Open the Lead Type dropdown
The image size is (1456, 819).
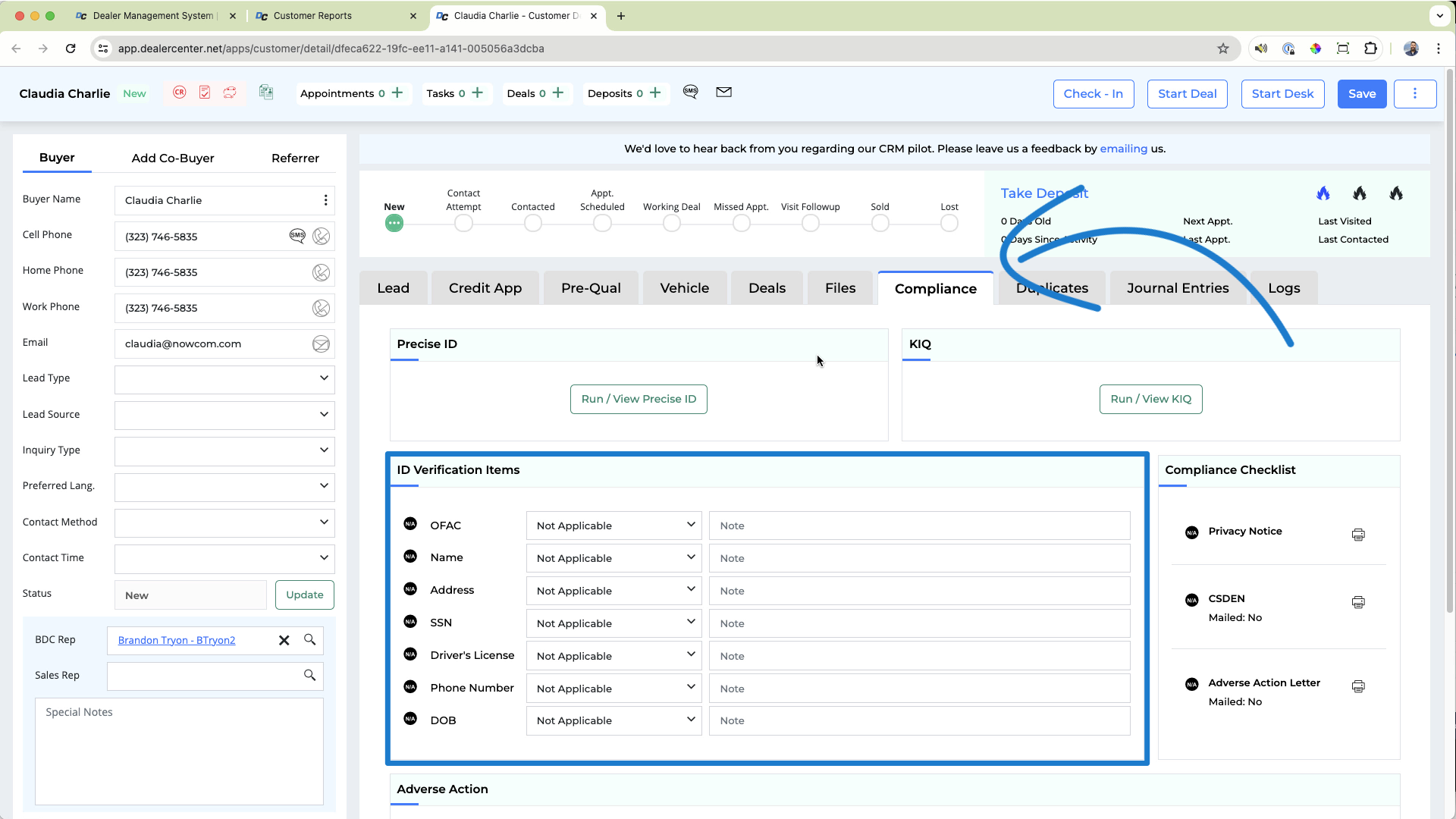(x=224, y=378)
